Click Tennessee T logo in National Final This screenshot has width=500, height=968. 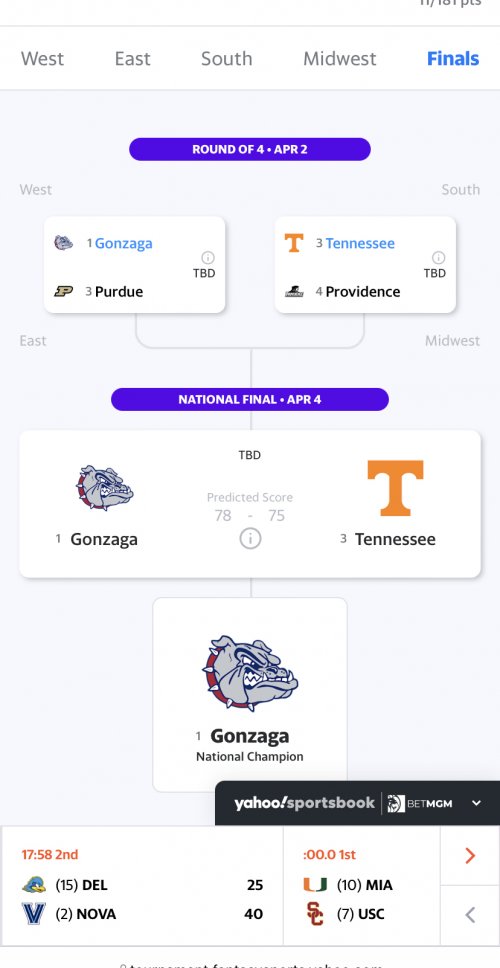coord(395,488)
